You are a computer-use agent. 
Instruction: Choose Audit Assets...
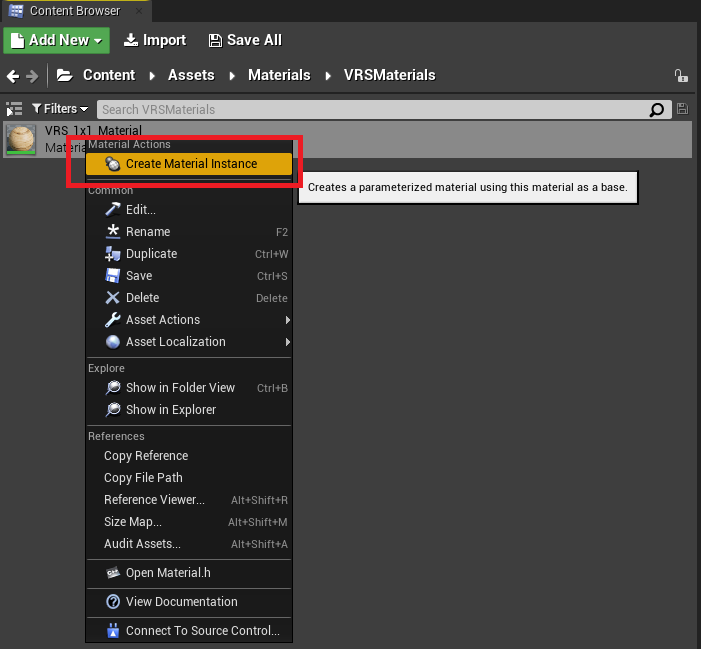pyautogui.click(x=189, y=544)
